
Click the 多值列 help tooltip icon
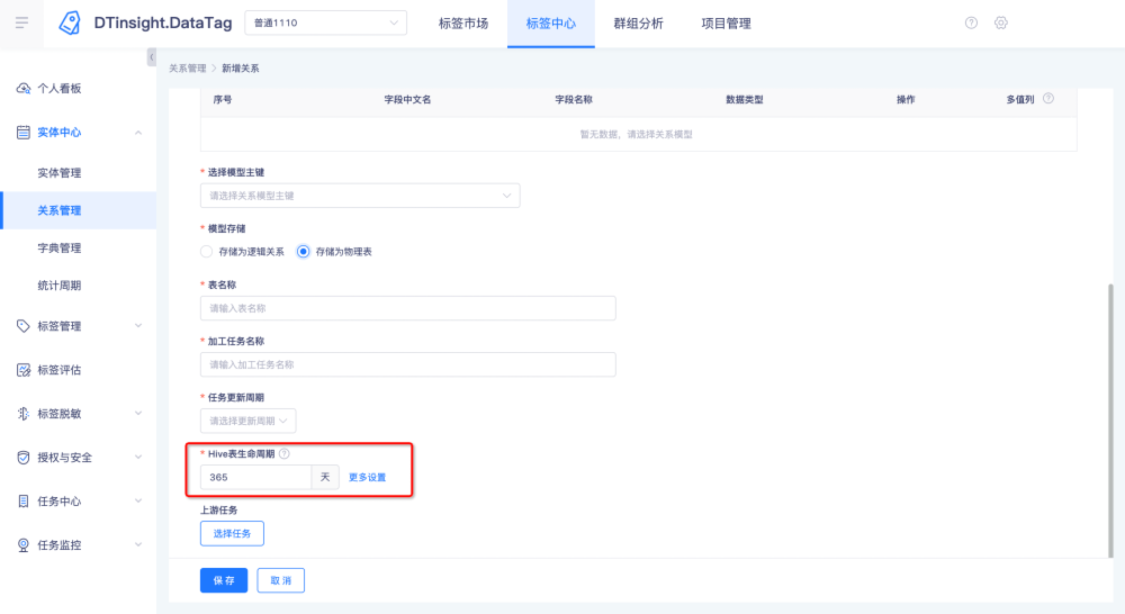(x=1048, y=99)
